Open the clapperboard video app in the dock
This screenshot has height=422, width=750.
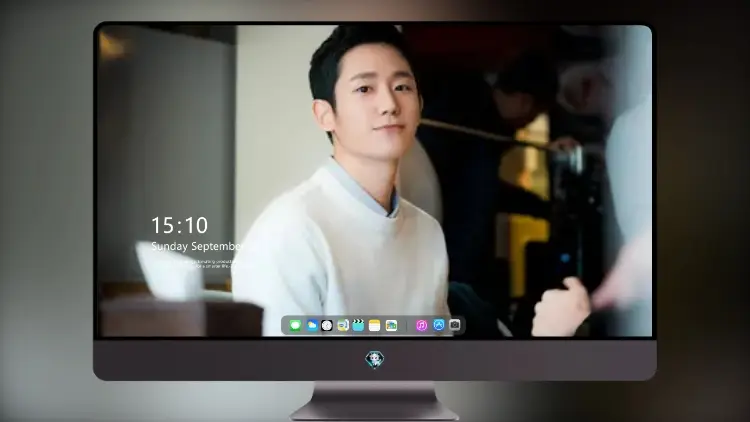358,325
